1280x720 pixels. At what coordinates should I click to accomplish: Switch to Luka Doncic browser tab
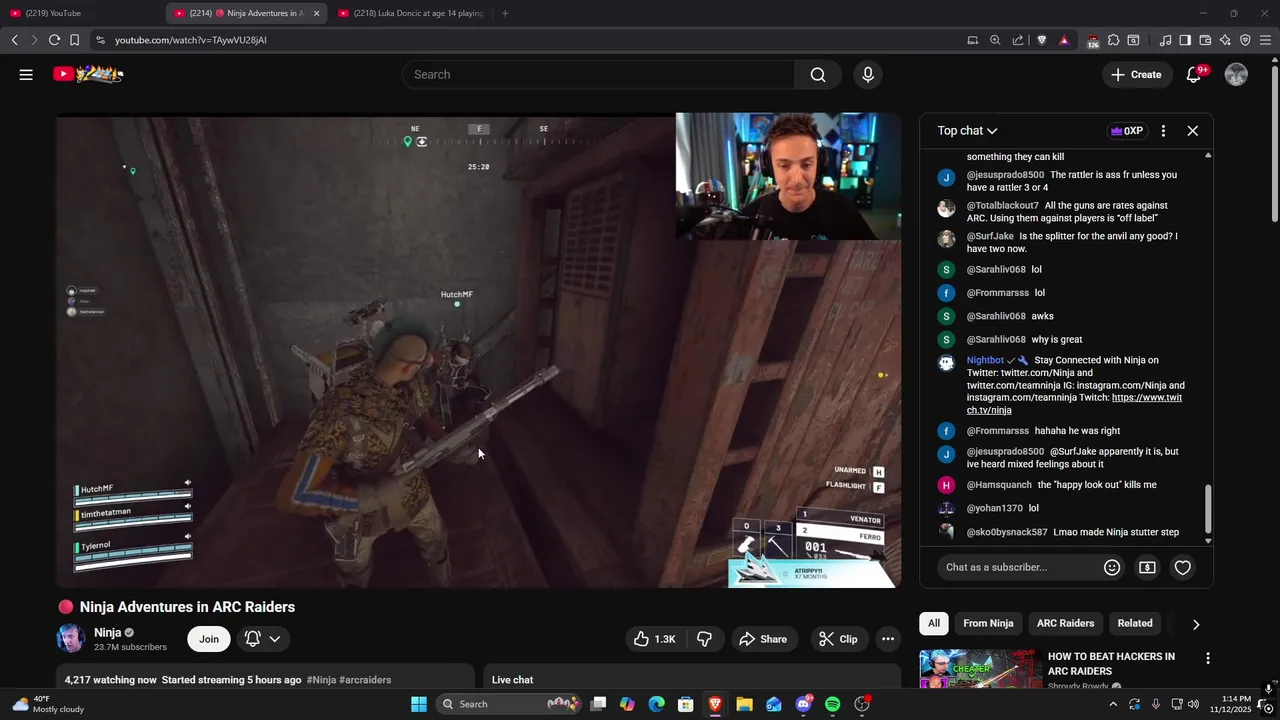pos(410,13)
